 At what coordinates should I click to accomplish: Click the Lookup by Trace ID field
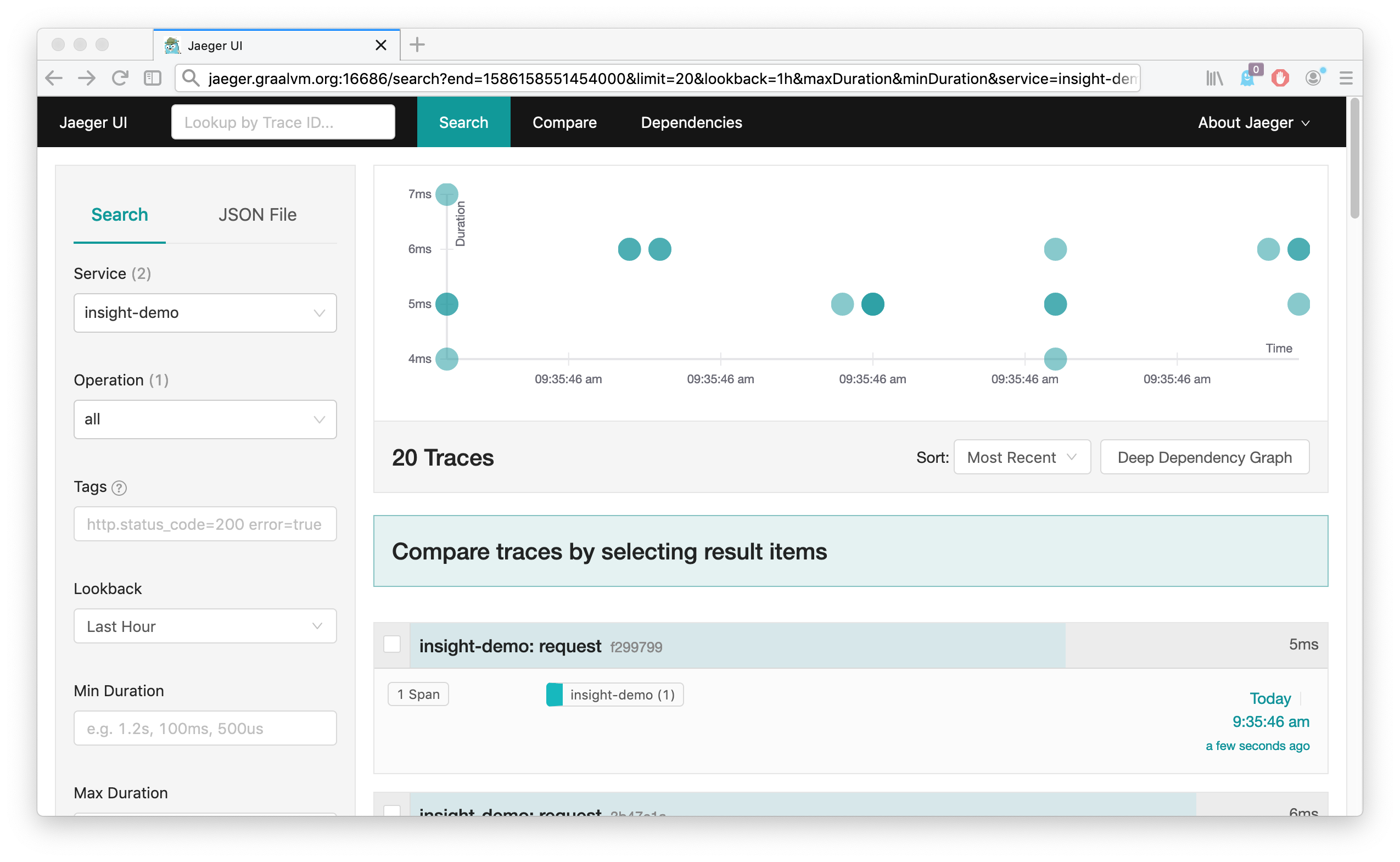[x=283, y=122]
